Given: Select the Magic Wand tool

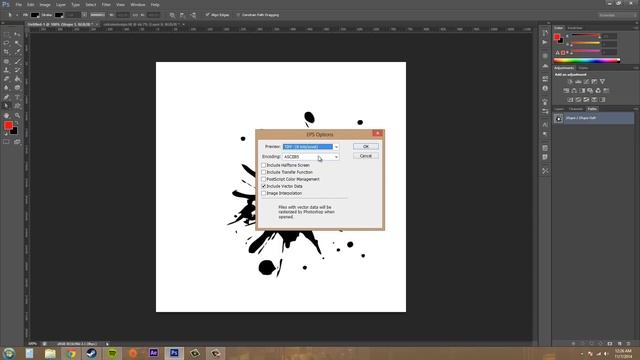Looking at the screenshot, I should tap(17, 43).
